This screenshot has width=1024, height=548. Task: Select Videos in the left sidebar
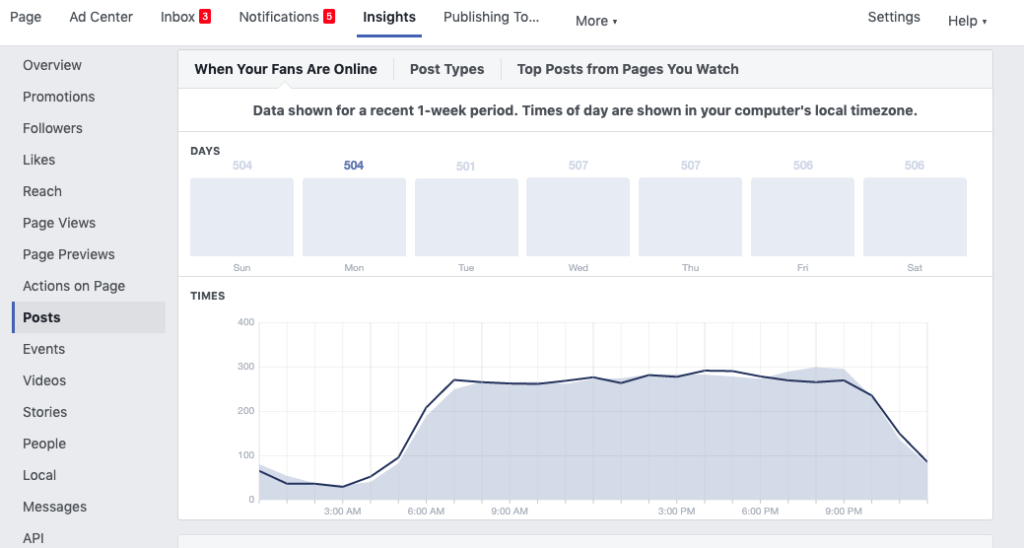click(x=44, y=380)
